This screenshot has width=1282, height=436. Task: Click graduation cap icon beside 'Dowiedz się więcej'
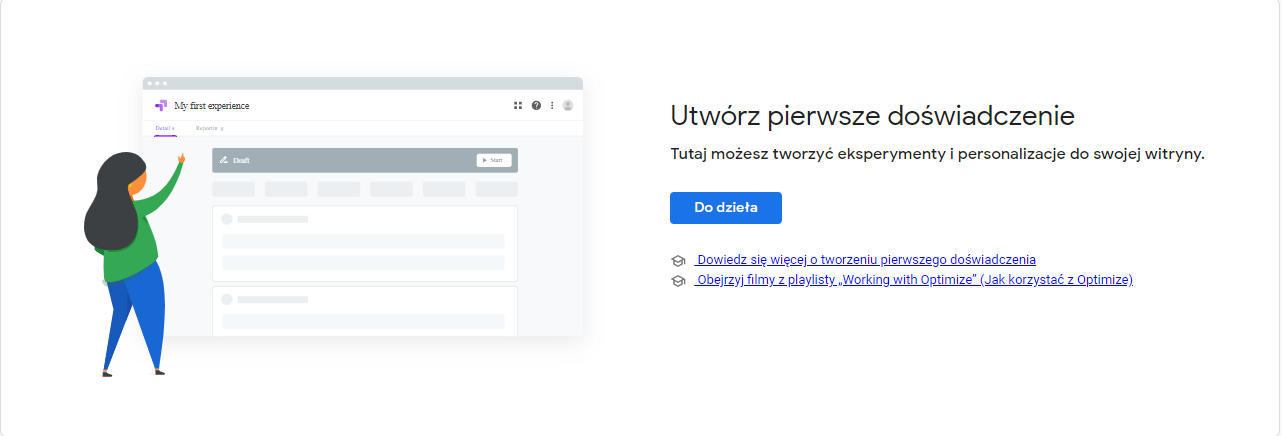pos(678,261)
